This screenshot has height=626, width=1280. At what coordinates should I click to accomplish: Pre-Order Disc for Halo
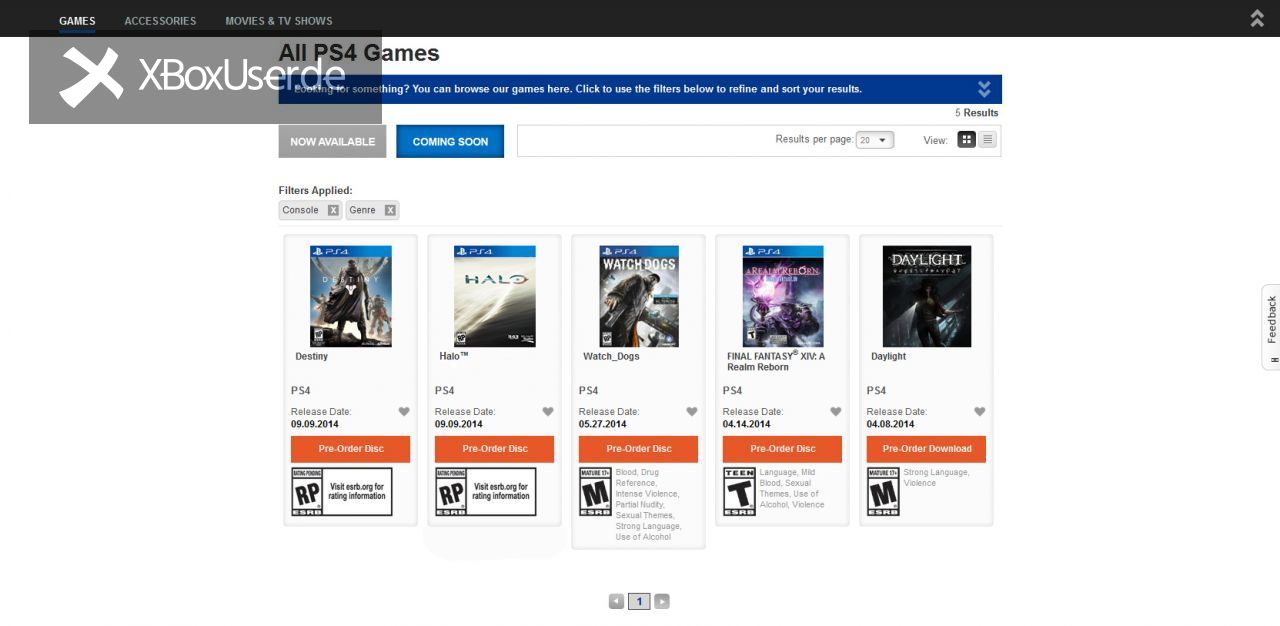[x=494, y=449]
